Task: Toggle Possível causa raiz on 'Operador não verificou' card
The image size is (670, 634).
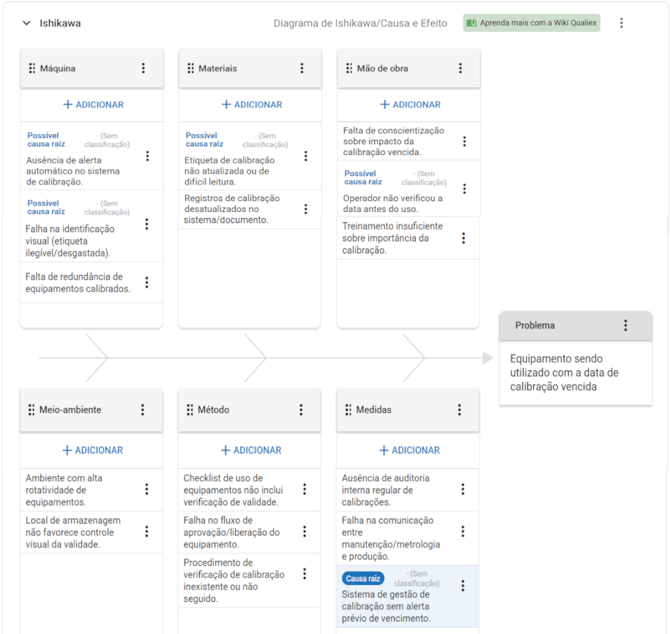Action: pyautogui.click(x=363, y=178)
